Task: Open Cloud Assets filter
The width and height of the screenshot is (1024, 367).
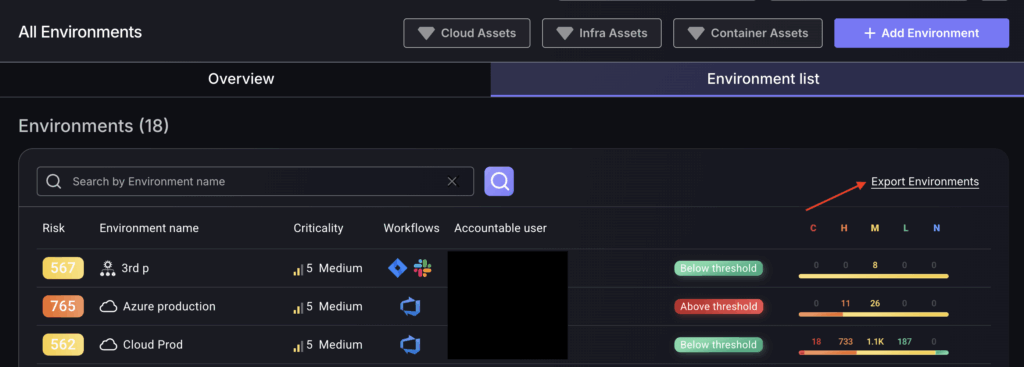Action: tap(466, 33)
